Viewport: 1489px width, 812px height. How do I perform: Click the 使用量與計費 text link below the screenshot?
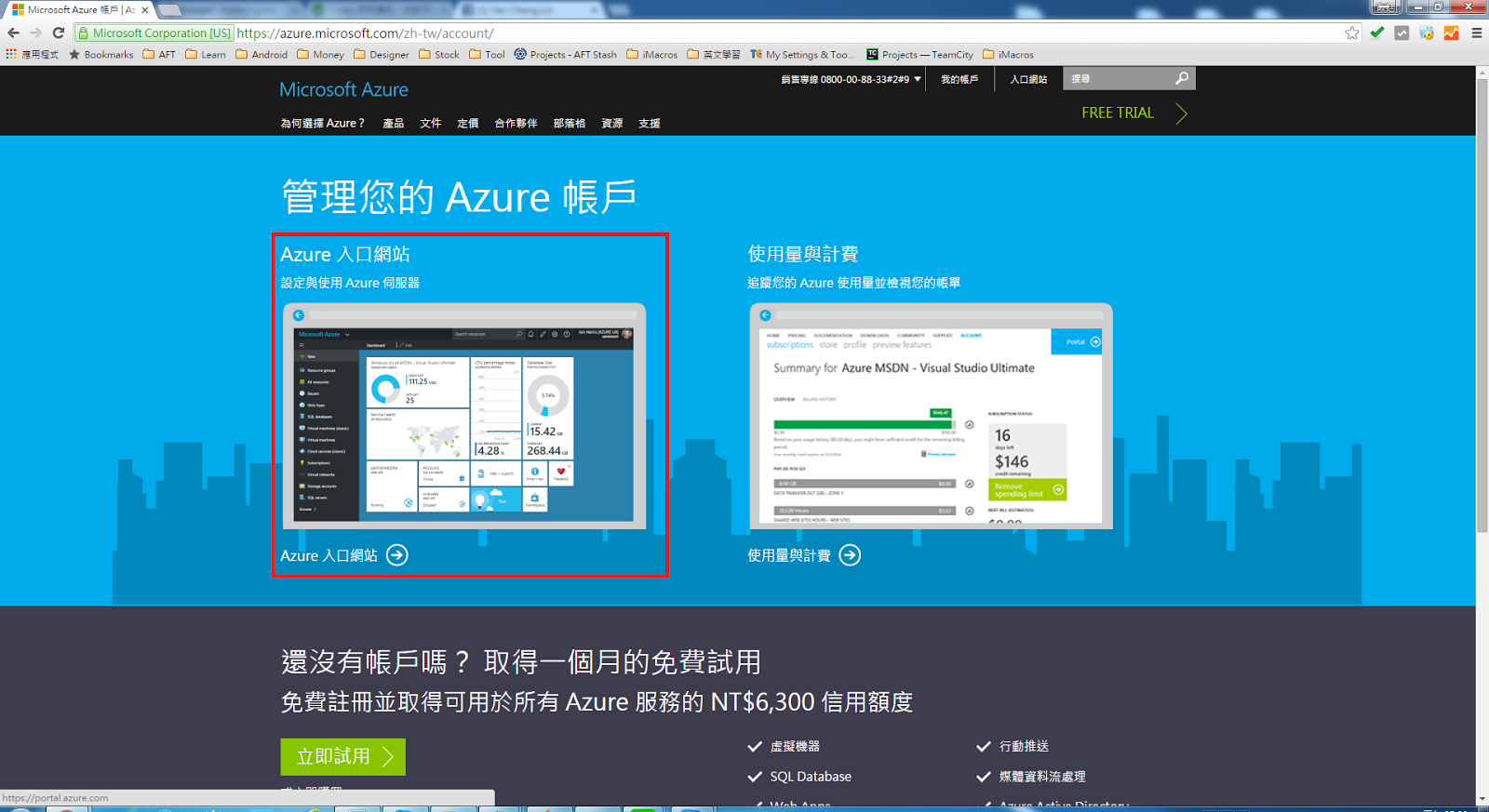point(789,555)
